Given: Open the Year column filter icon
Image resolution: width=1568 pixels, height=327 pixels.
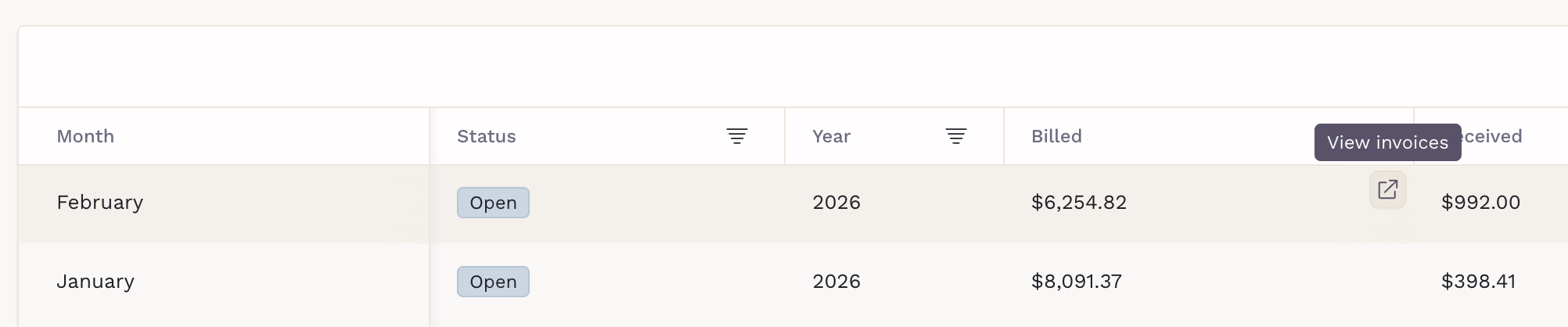Looking at the screenshot, I should (x=955, y=136).
